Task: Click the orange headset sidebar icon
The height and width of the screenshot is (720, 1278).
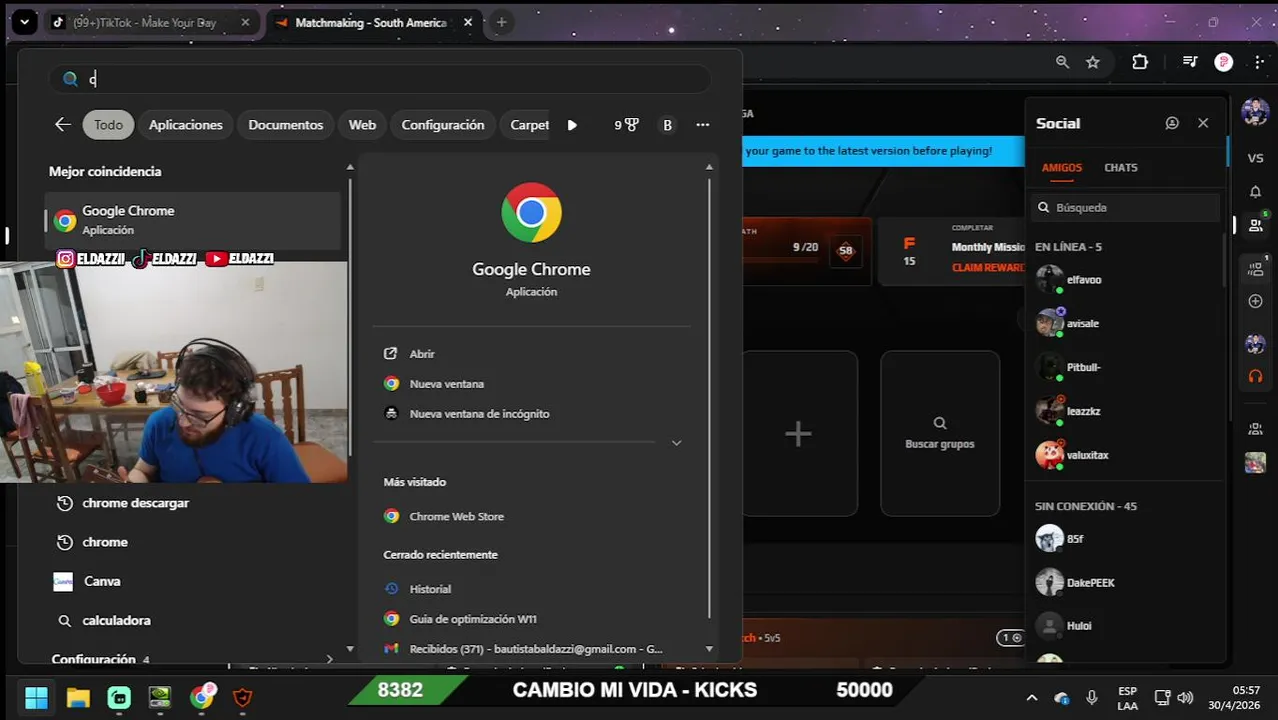Action: click(x=1255, y=377)
